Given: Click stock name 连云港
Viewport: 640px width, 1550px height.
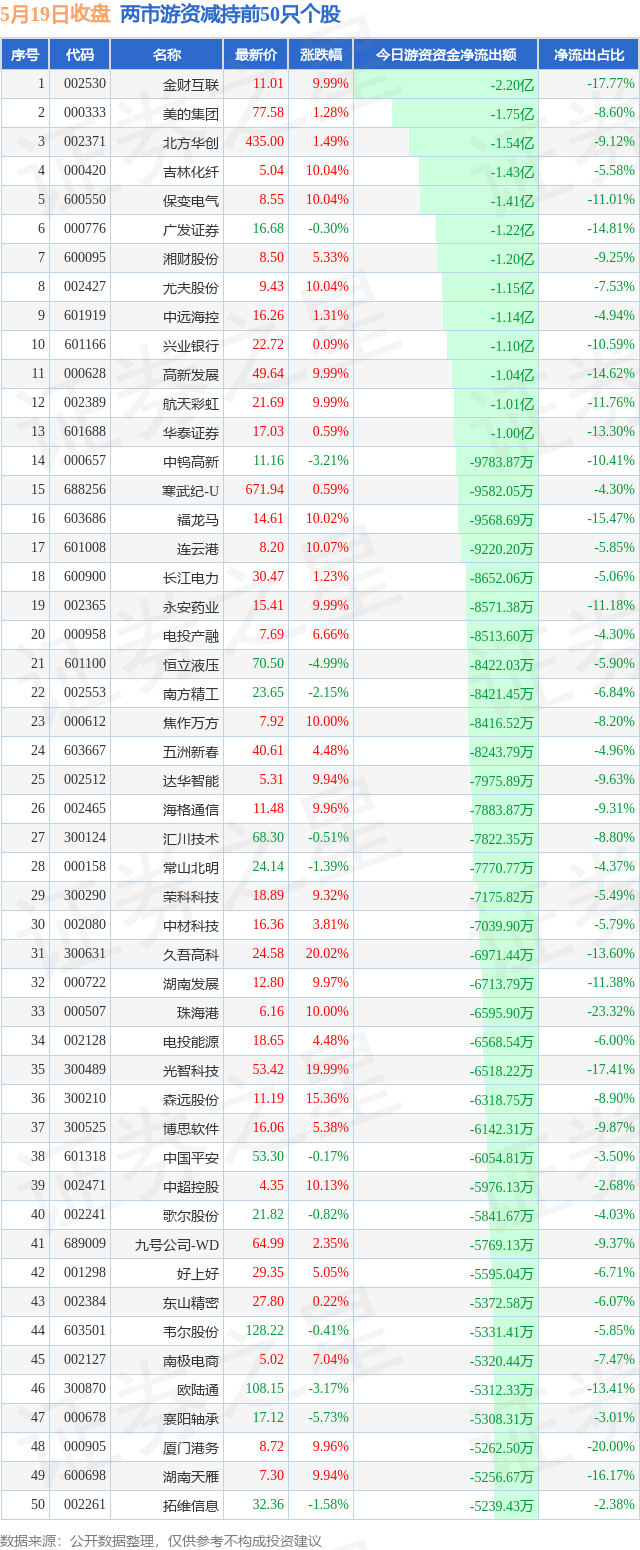Looking at the screenshot, I should pos(199,548).
